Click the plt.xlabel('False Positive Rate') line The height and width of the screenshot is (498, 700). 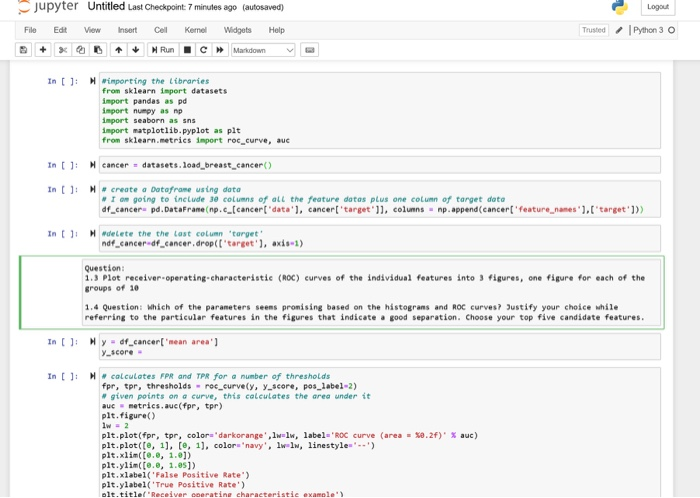[175, 475]
